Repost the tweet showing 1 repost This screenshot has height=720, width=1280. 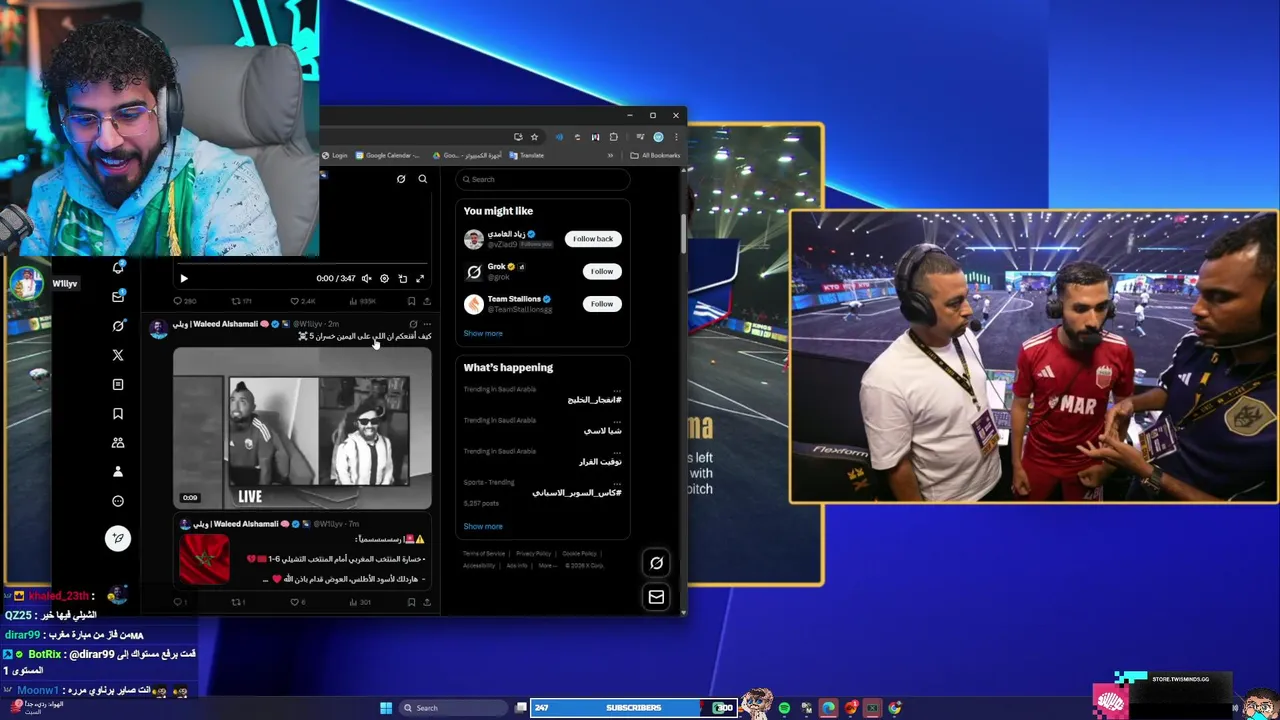(x=238, y=602)
